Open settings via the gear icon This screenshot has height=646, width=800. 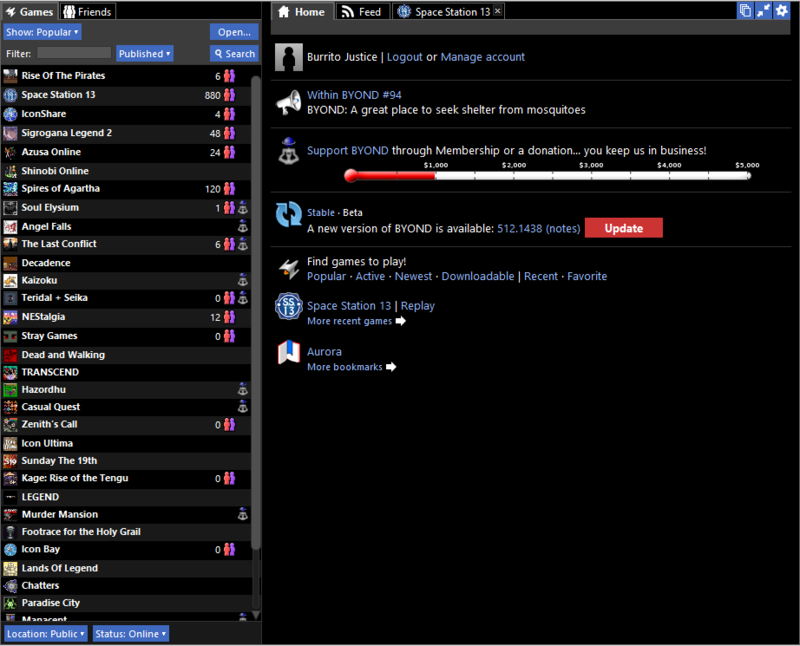click(x=782, y=11)
